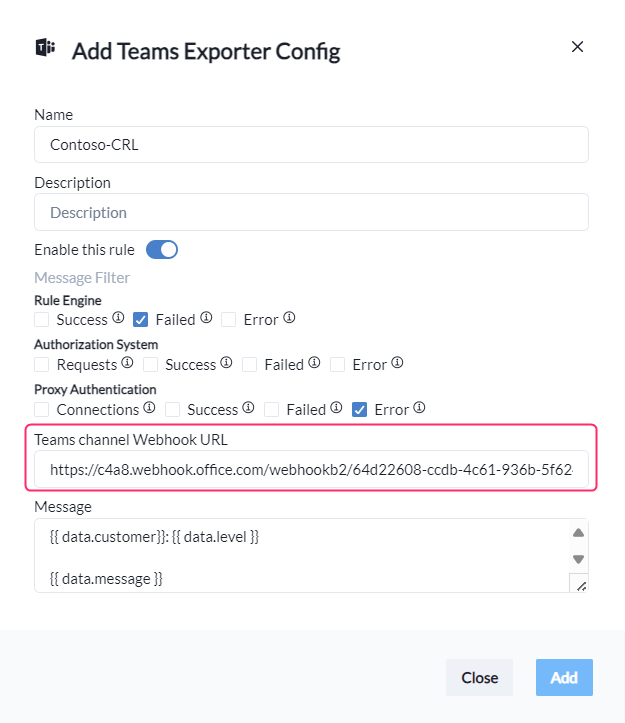This screenshot has width=625, height=723.
Task: Click info icon beside Proxy Authentication Error
Action: [420, 409]
